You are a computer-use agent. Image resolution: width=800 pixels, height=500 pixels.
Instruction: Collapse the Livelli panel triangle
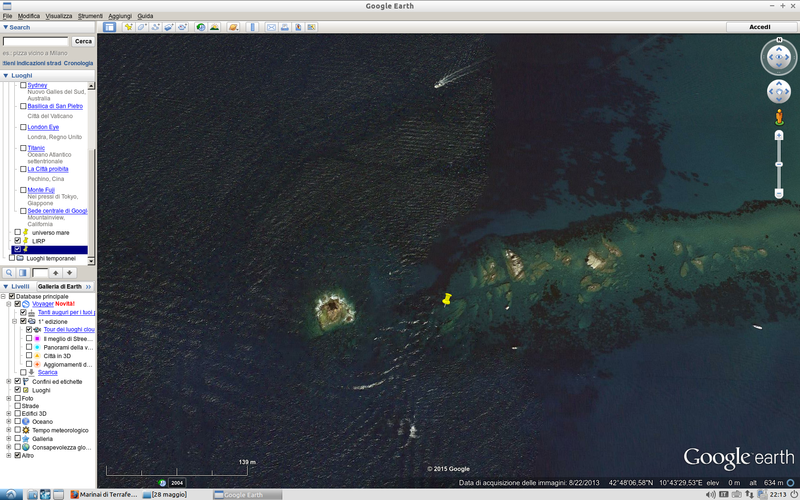click(6, 287)
